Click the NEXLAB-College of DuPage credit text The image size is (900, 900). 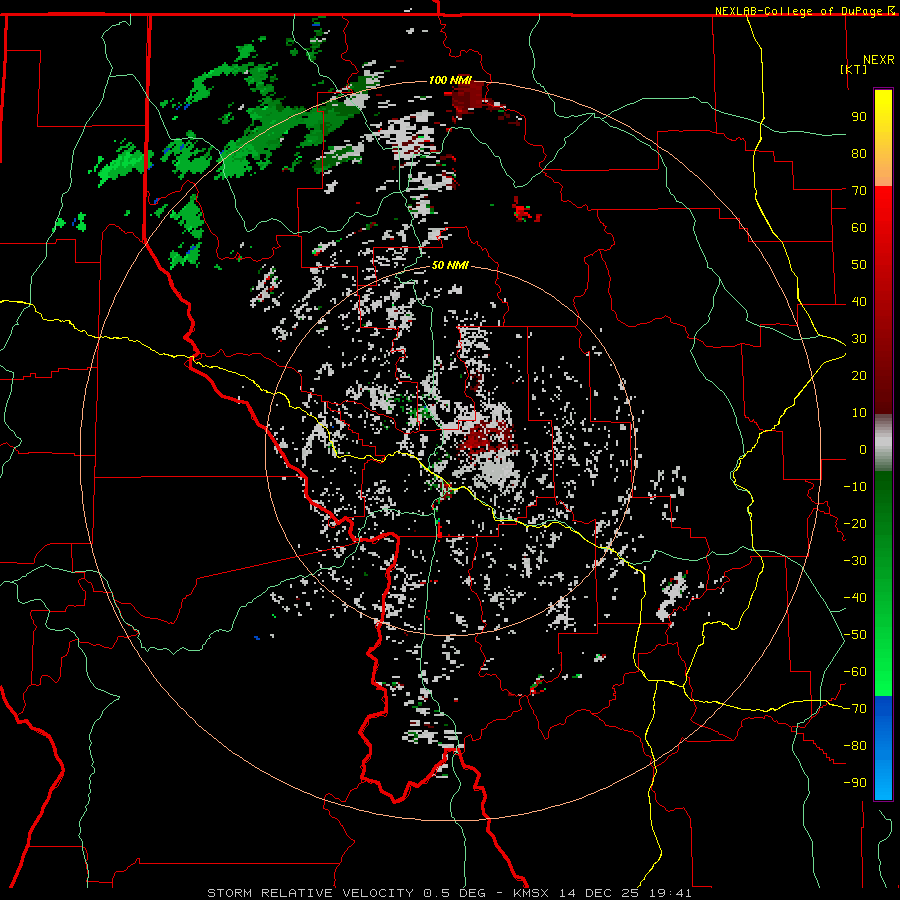coord(804,11)
